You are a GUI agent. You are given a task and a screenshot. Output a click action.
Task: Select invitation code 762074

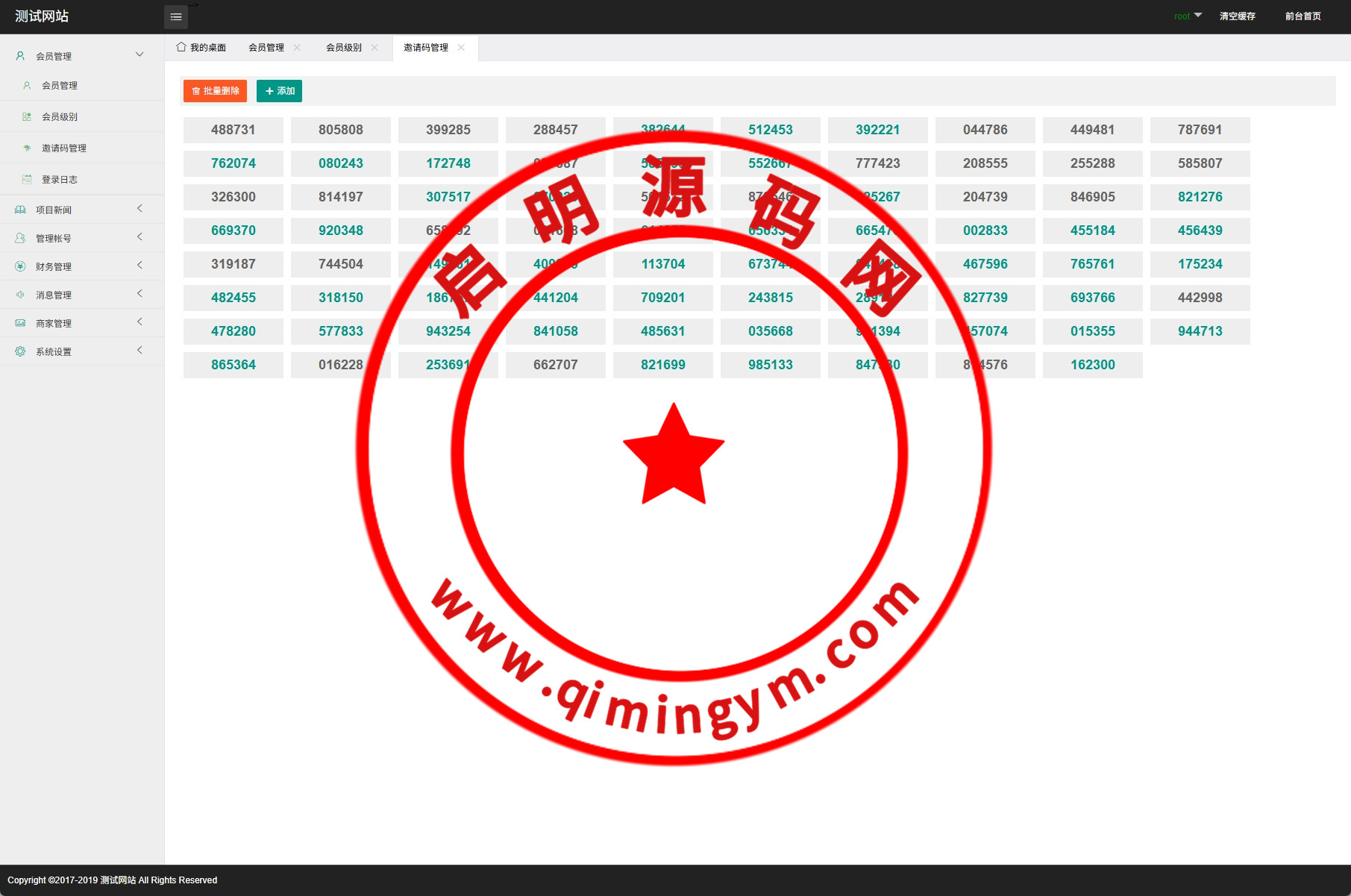233,163
